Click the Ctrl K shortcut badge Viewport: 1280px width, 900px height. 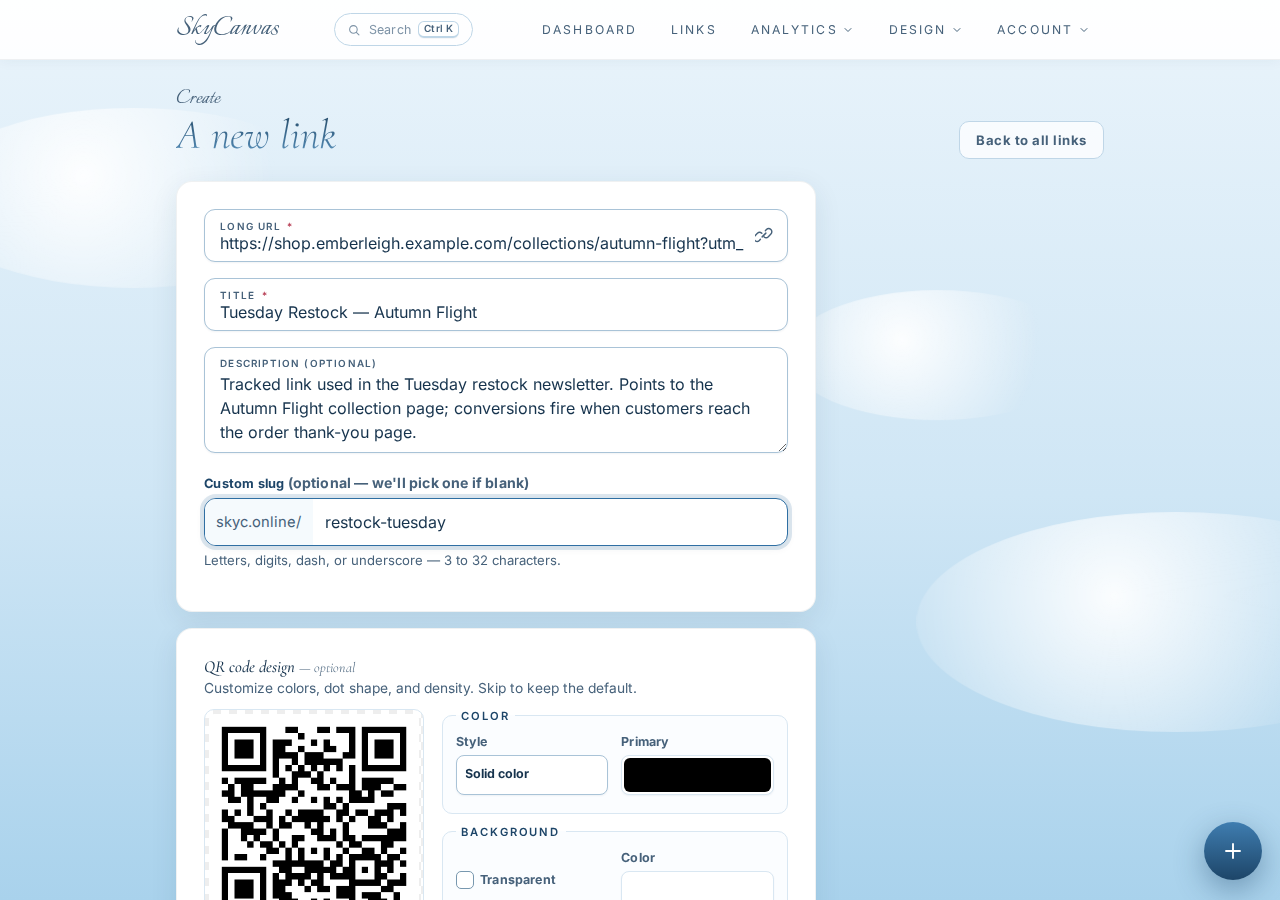(438, 29)
